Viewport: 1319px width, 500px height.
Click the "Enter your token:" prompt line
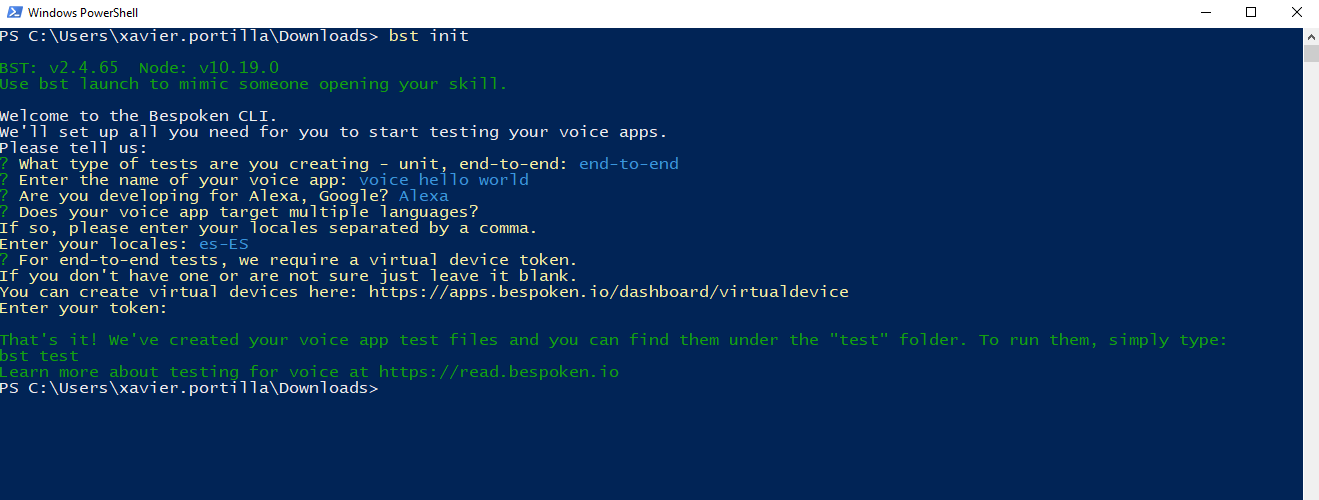pos(83,308)
